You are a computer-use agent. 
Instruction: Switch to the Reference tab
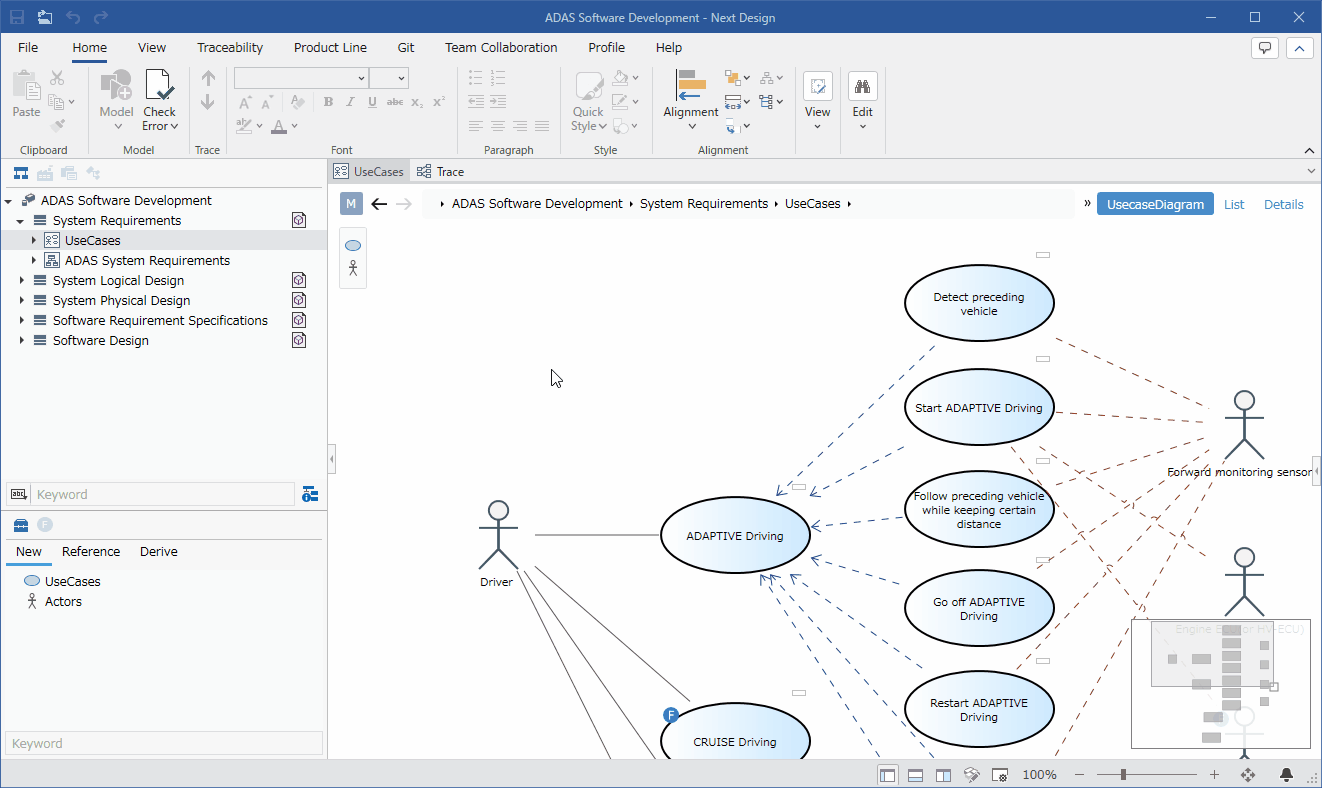[x=91, y=552]
